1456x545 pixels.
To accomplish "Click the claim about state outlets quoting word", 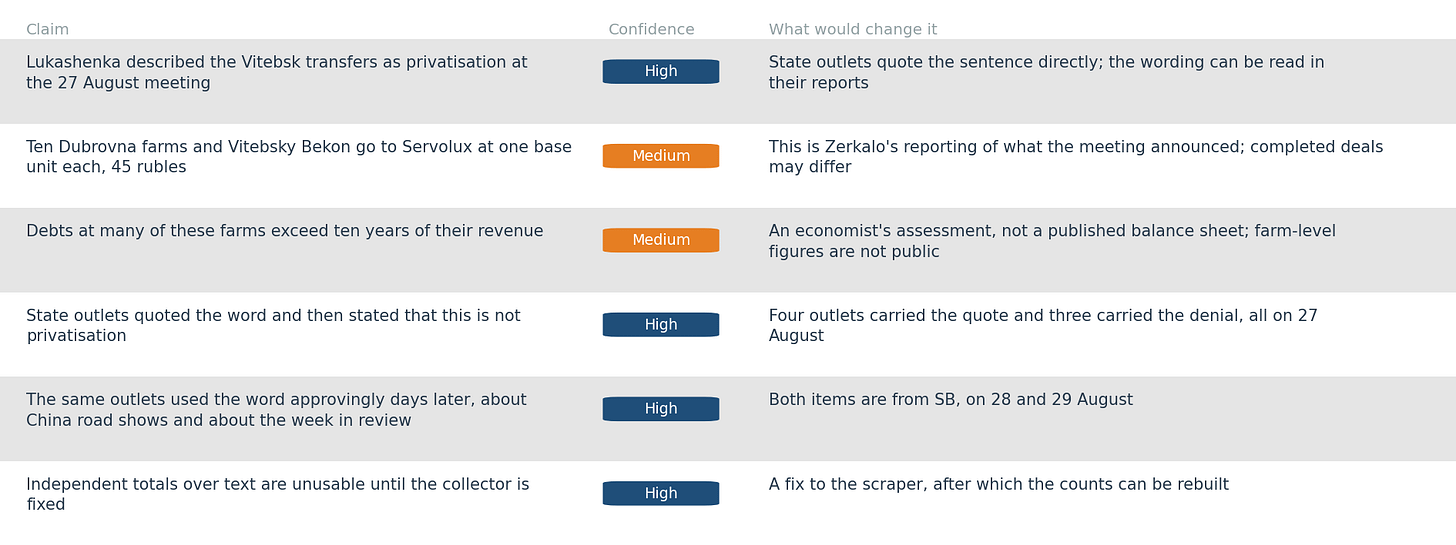I will [x=273, y=326].
